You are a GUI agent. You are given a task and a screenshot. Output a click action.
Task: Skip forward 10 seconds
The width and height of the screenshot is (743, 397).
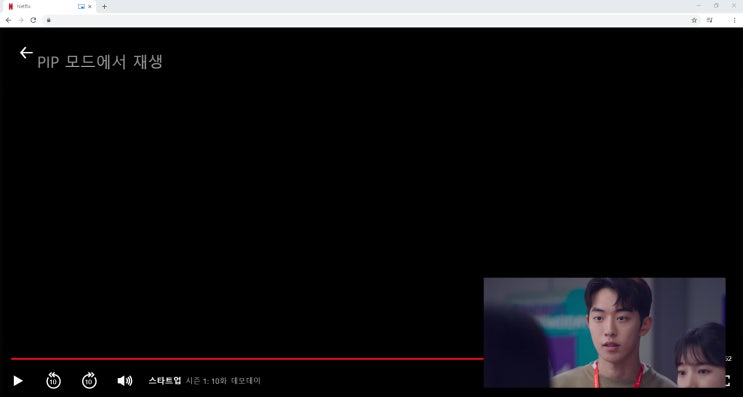(x=89, y=380)
